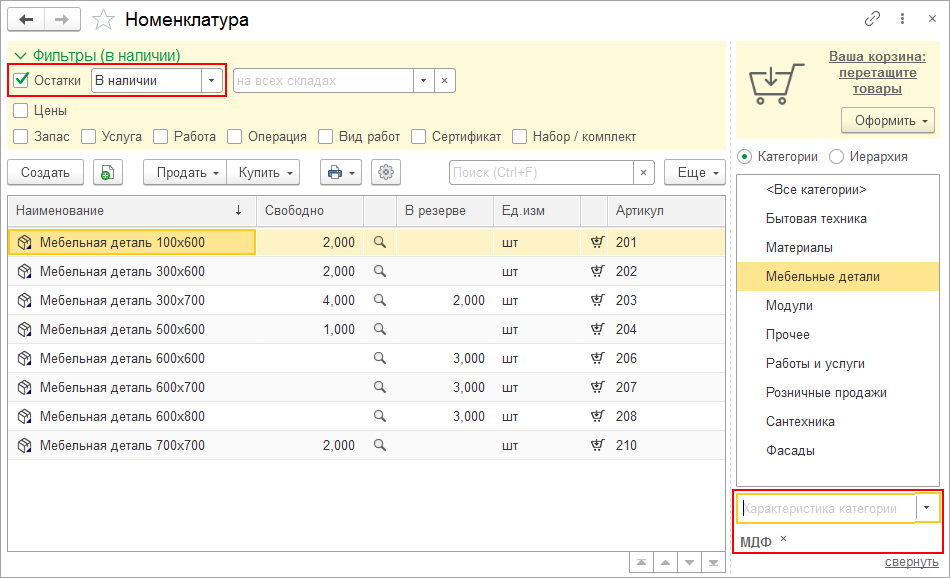The width and height of the screenshot is (950, 578).
Task: Select the Мебельные детали category
Action: point(838,276)
